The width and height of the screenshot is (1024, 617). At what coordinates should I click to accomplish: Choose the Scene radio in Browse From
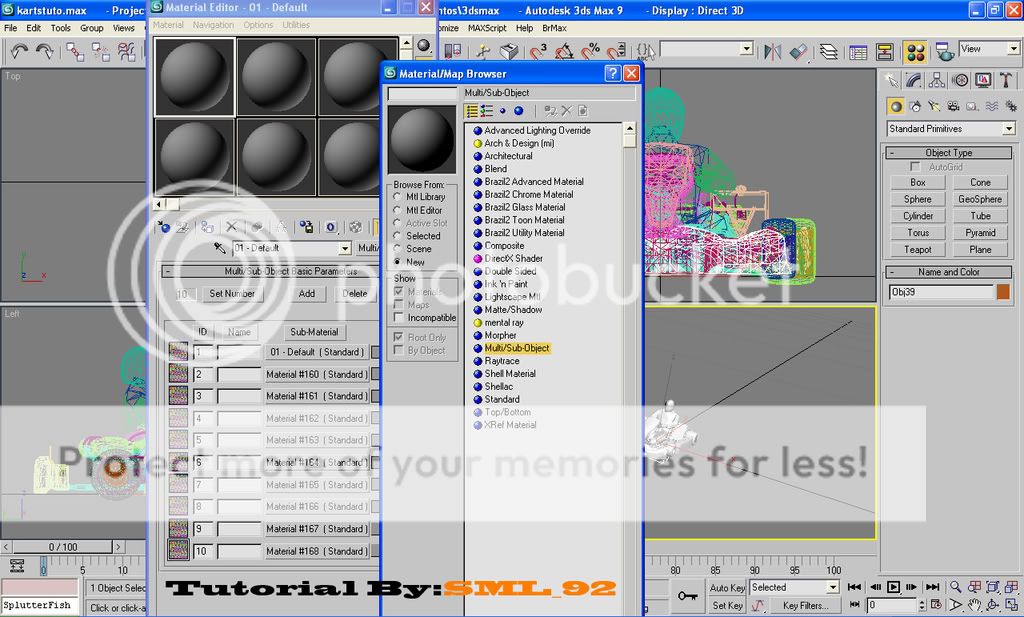(397, 249)
